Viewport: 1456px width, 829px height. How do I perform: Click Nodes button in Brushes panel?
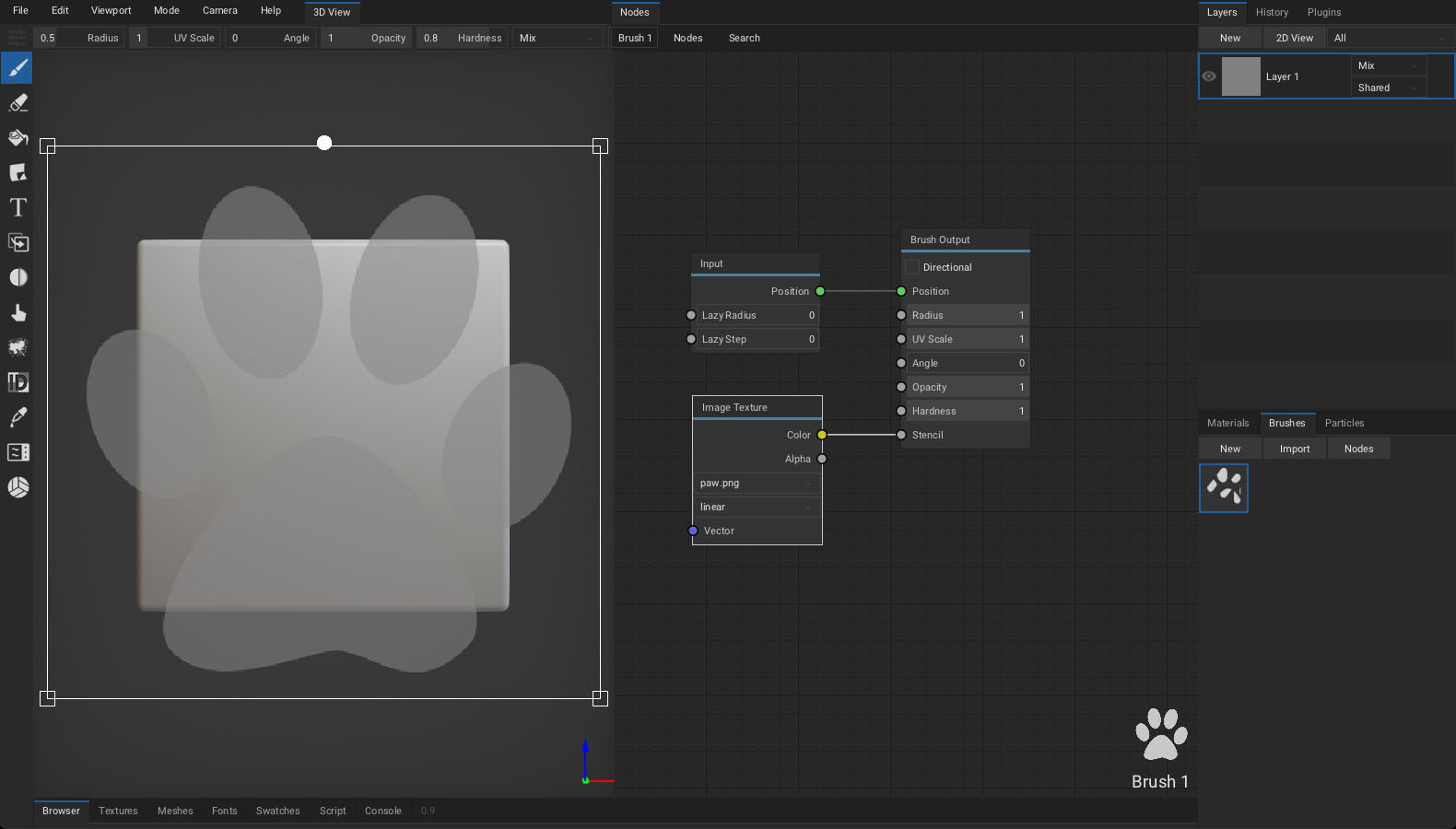tap(1359, 449)
